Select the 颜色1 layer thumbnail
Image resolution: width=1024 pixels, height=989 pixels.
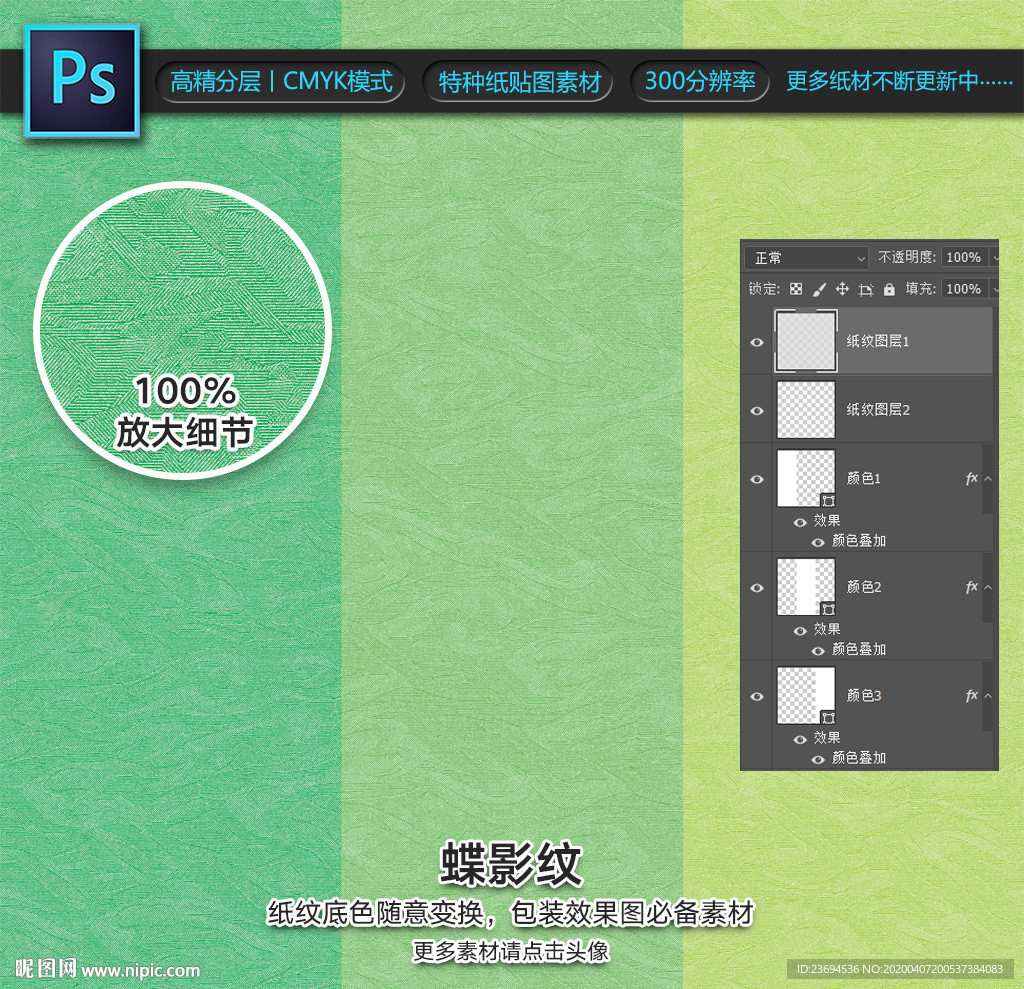805,478
